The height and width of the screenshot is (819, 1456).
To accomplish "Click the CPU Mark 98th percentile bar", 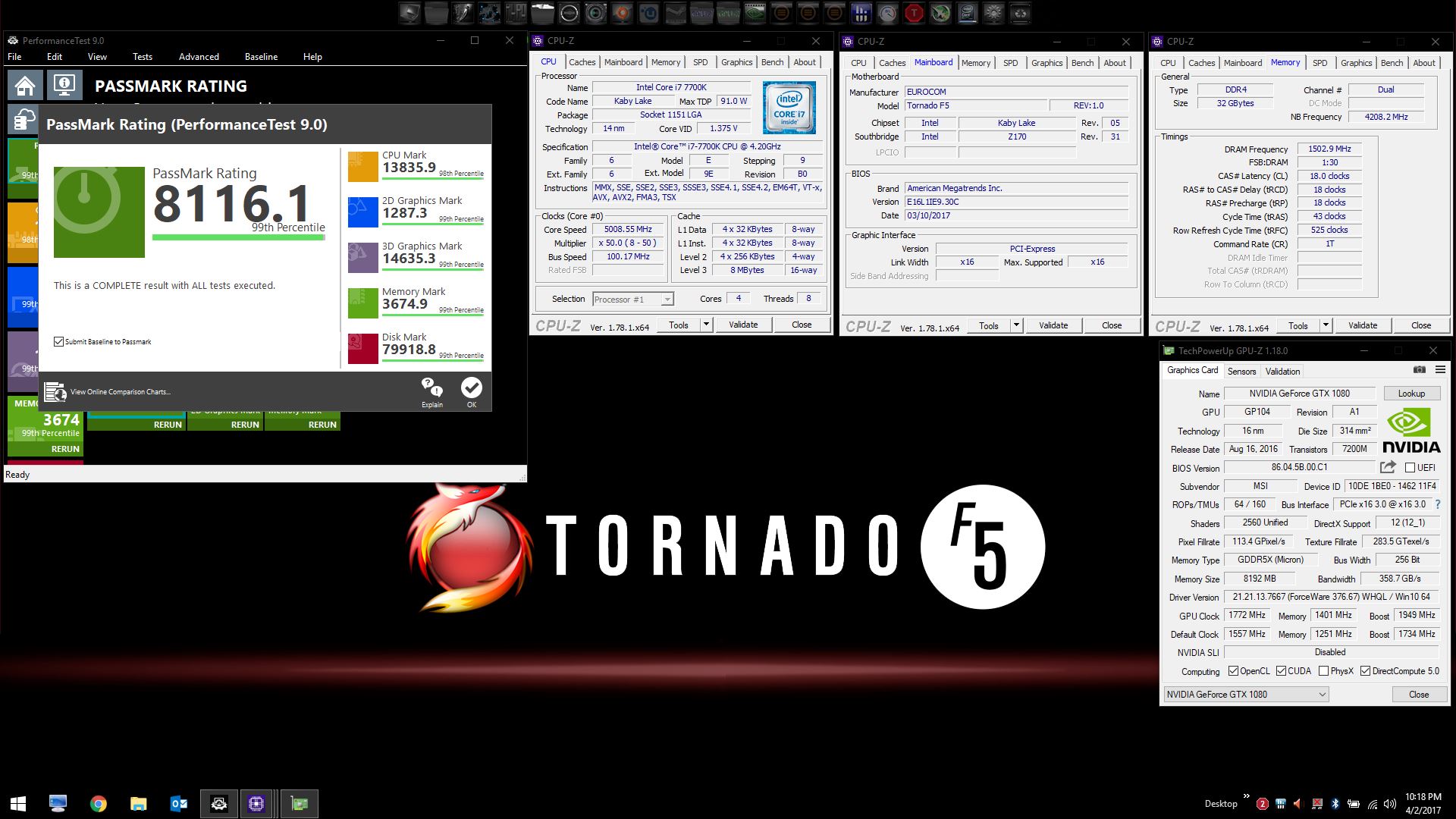I will point(433,178).
